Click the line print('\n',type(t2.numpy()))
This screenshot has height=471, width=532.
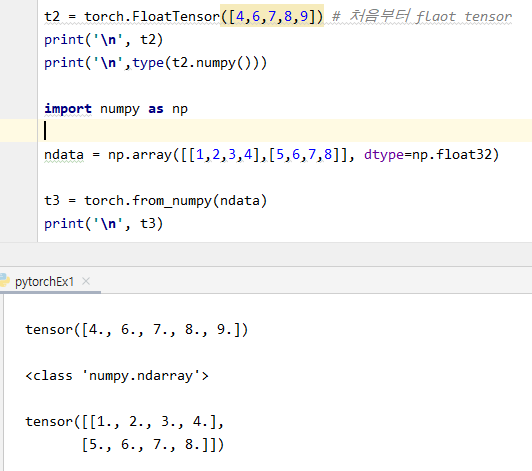[x=156, y=63]
